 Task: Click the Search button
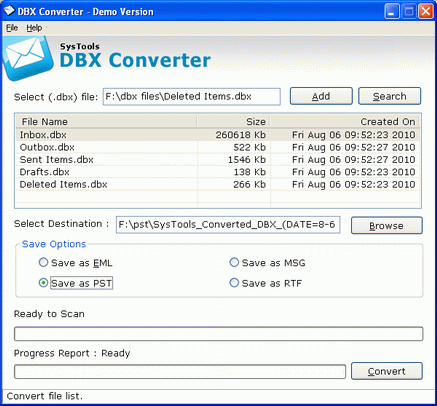click(x=389, y=96)
